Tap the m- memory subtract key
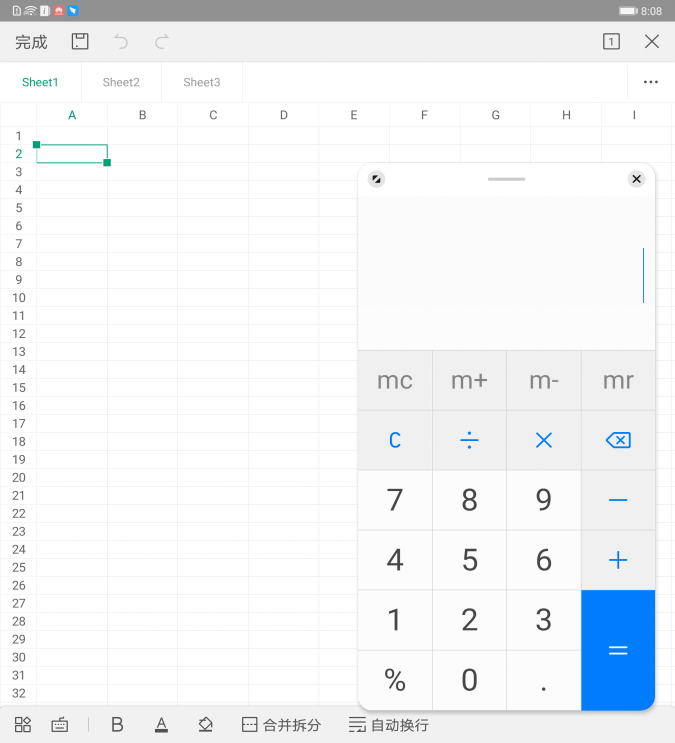 (x=544, y=381)
